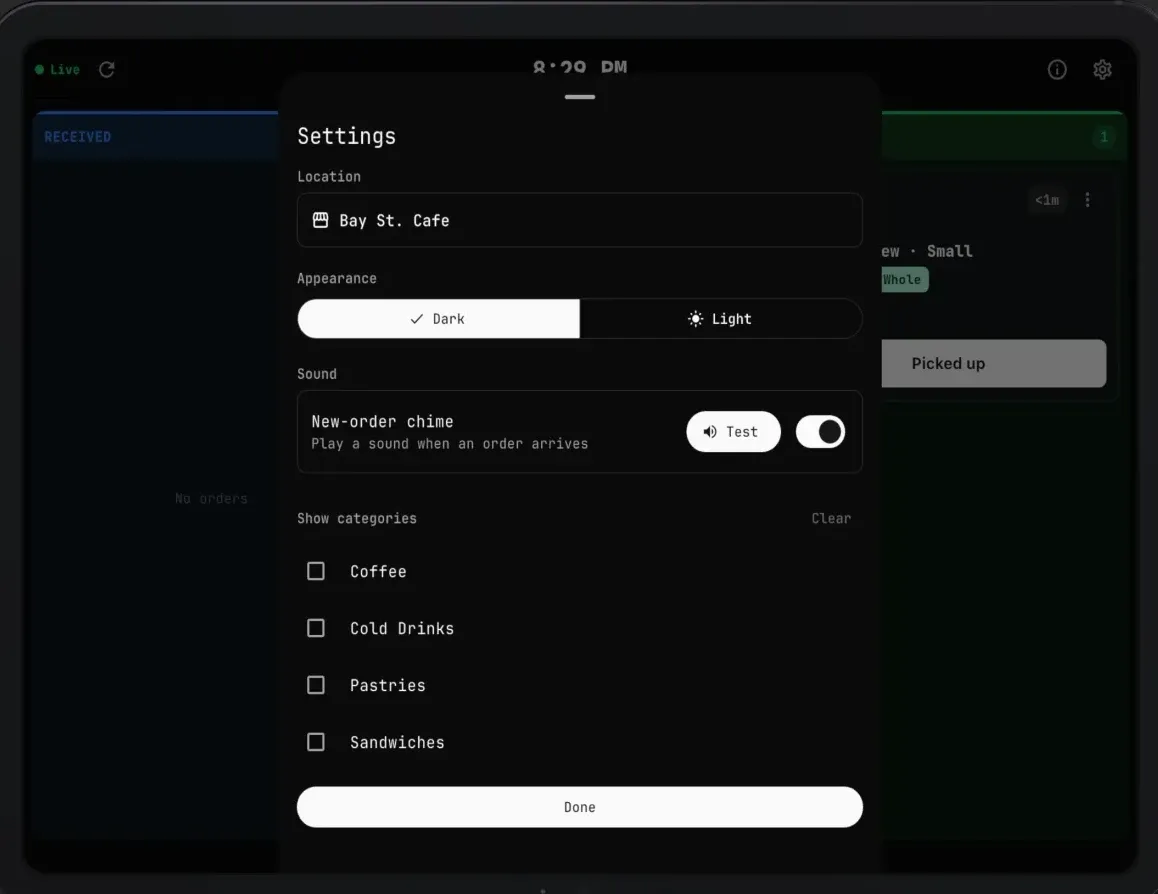Click the sun icon in Light option
This screenshot has width=1158, height=894.
pyautogui.click(x=695, y=319)
